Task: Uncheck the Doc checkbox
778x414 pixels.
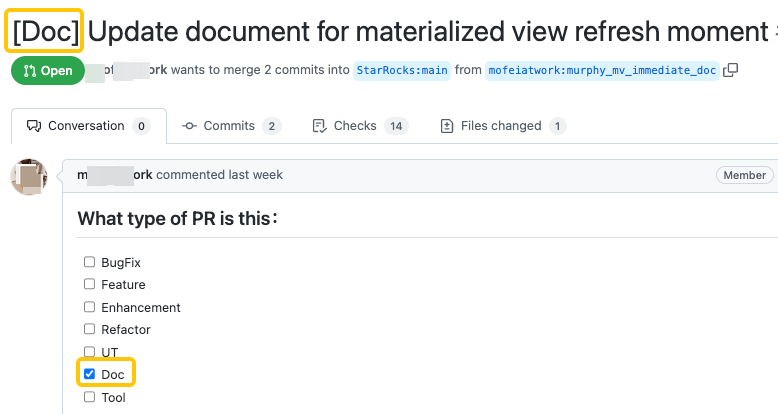Action: pyautogui.click(x=90, y=374)
